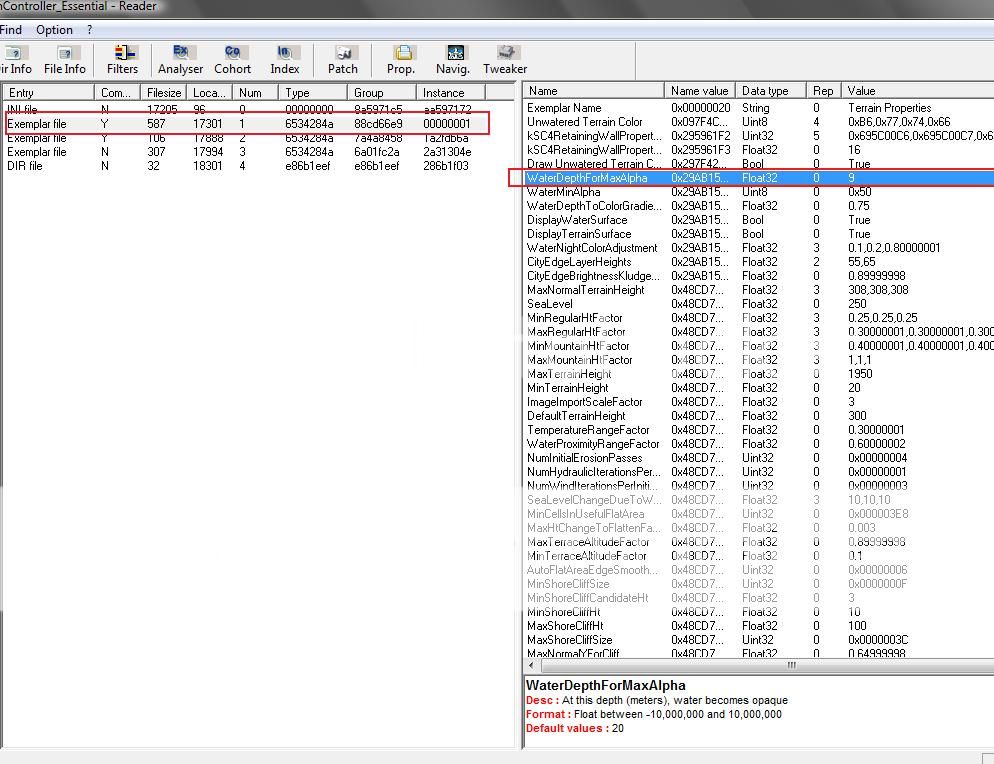Viewport: 994px width, 764px height.
Task: Open the ? help menu
Action: pos(89,30)
